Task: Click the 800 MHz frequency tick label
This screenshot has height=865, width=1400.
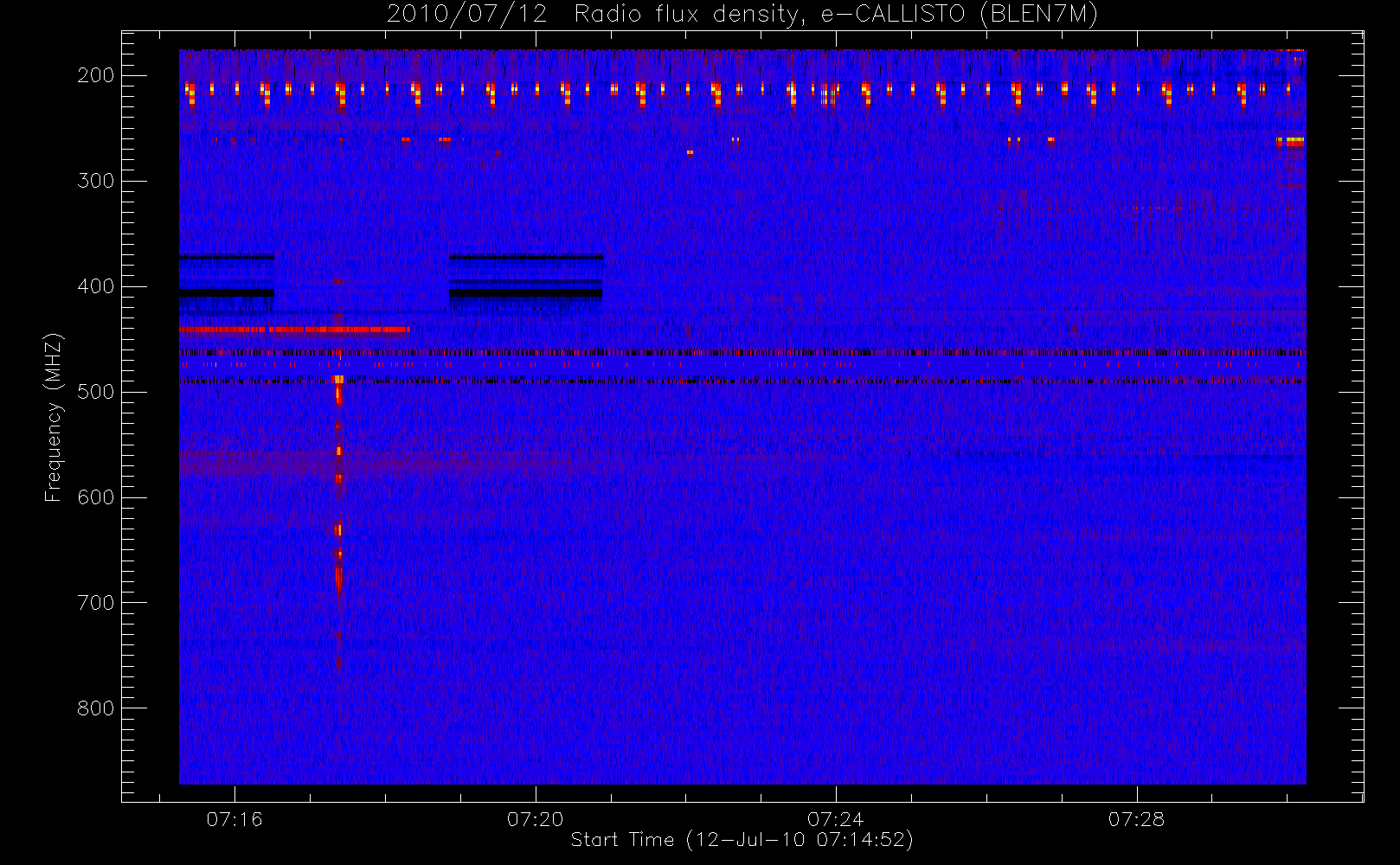Action: pos(96,708)
